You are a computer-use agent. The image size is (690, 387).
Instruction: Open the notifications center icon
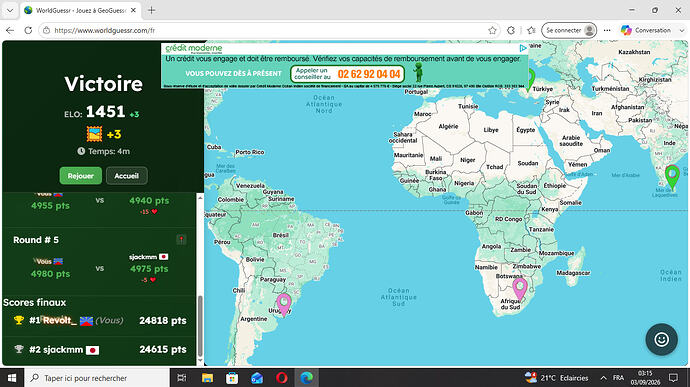[x=673, y=378]
